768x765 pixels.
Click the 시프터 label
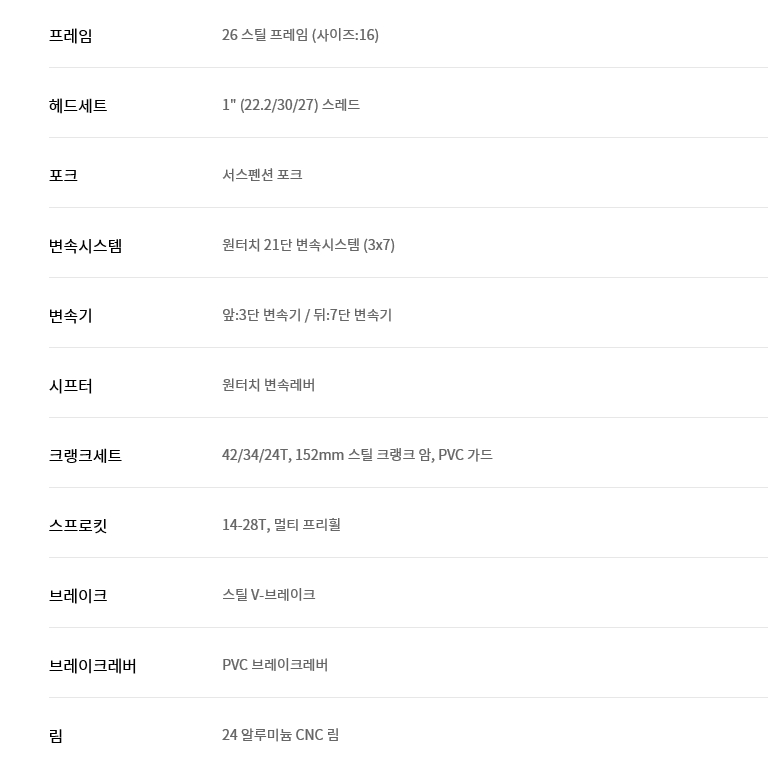[x=71, y=386]
